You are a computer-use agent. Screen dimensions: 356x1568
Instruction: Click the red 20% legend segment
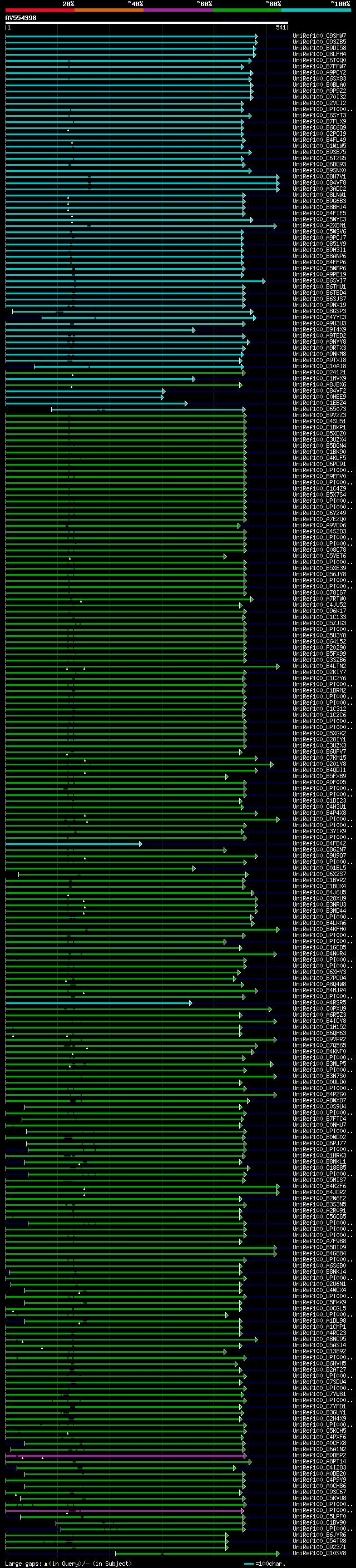tap(40, 10)
